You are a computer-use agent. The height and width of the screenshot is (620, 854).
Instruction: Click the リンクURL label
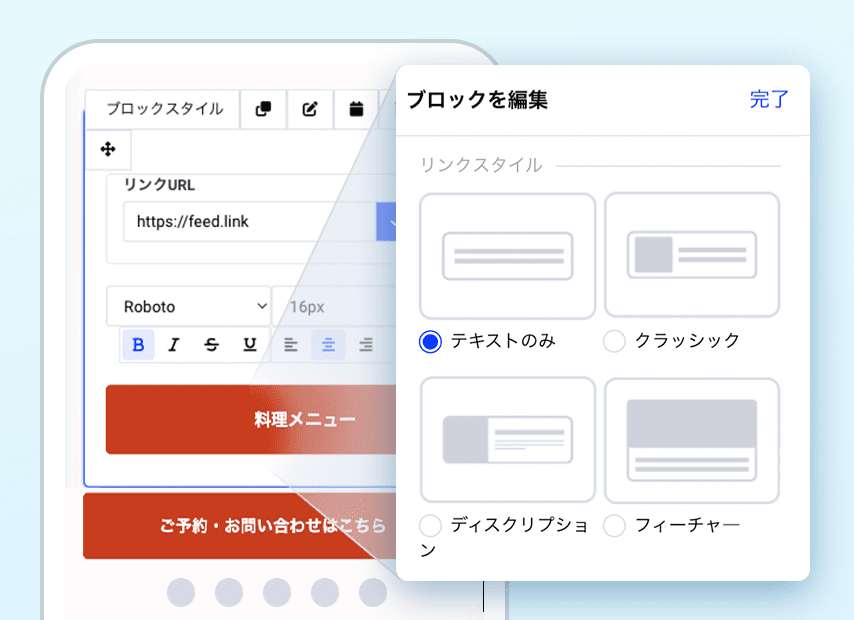pos(159,185)
